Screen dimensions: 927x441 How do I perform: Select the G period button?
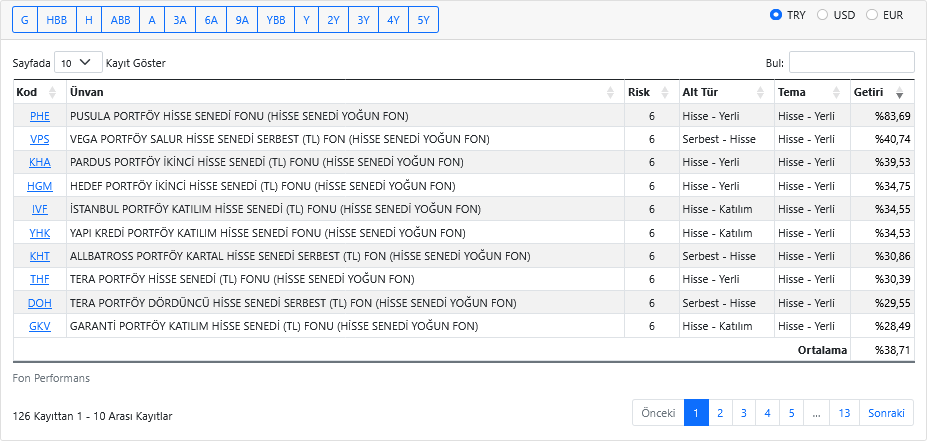(25, 20)
